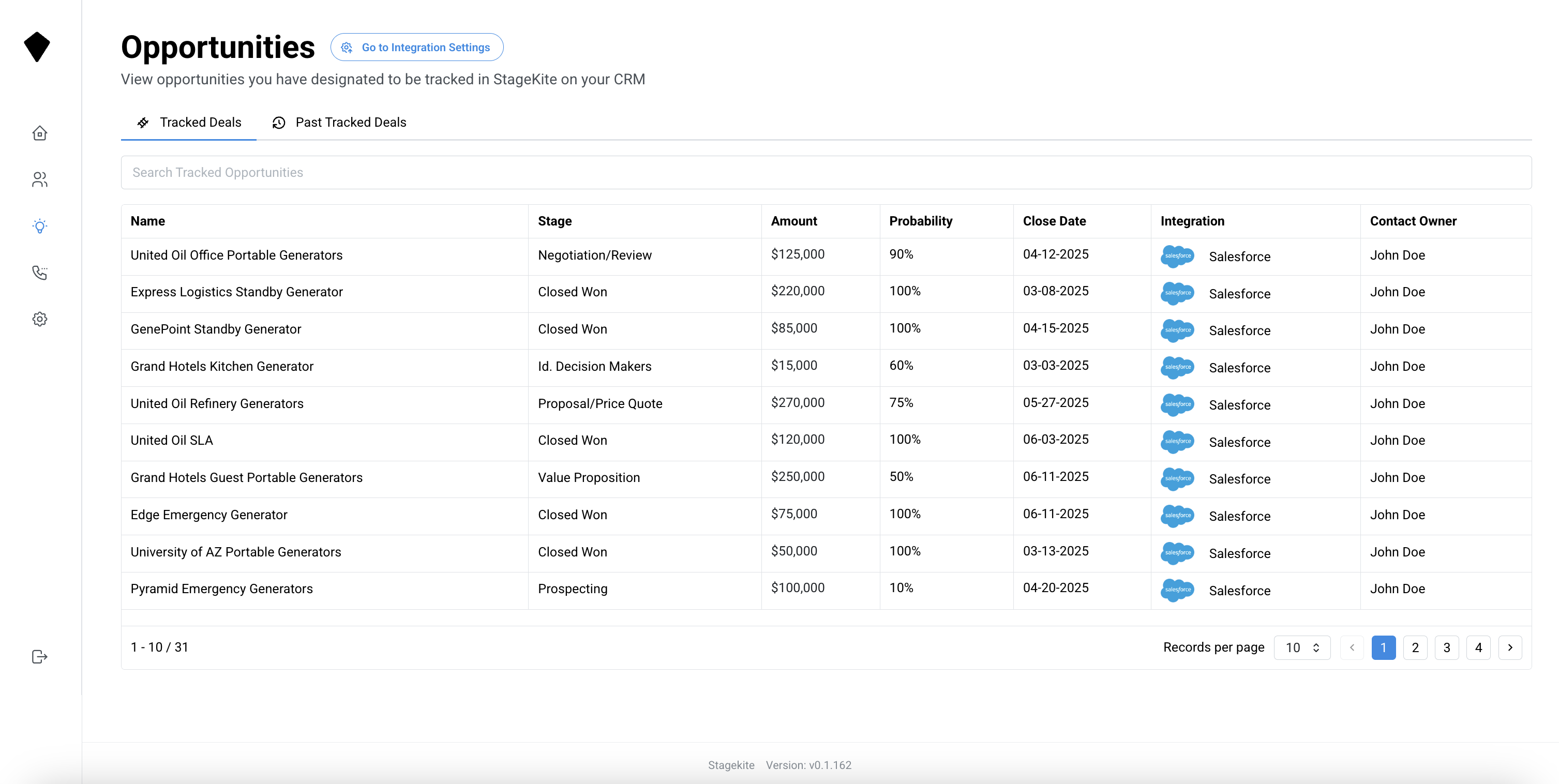1559x784 pixels.
Task: Open the Settings gear icon in sidebar
Action: click(39, 319)
